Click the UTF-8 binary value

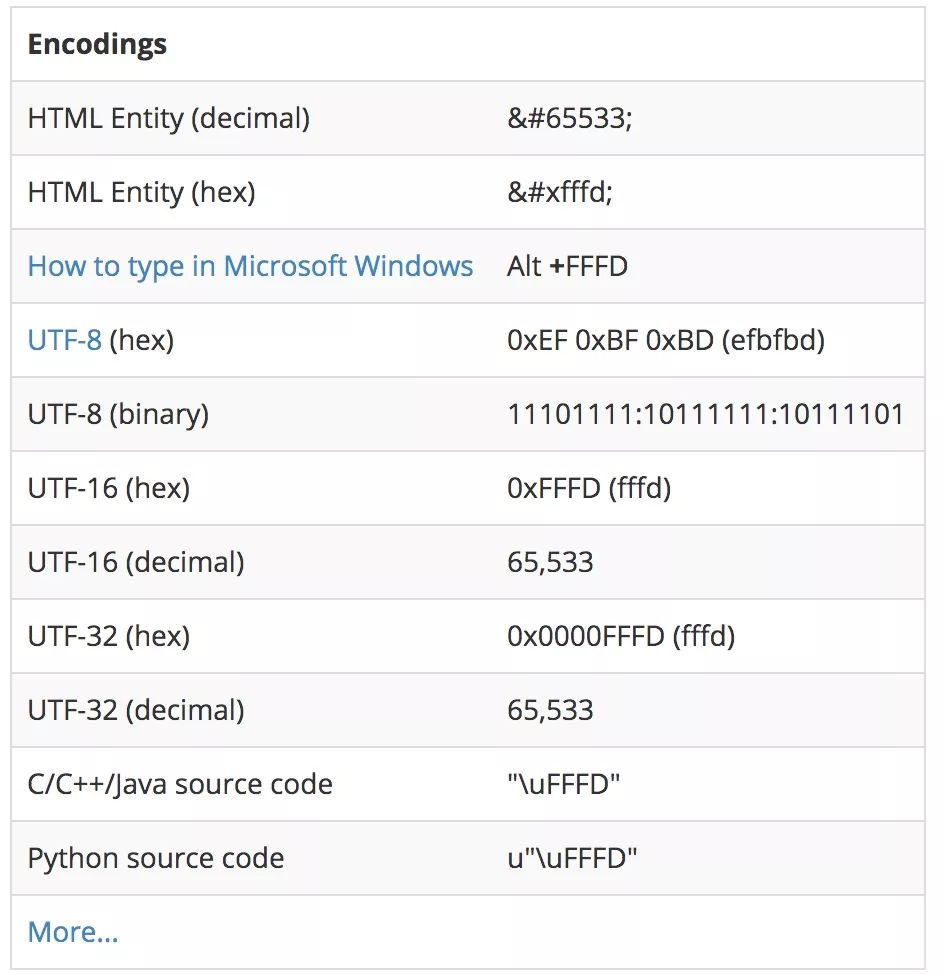705,414
